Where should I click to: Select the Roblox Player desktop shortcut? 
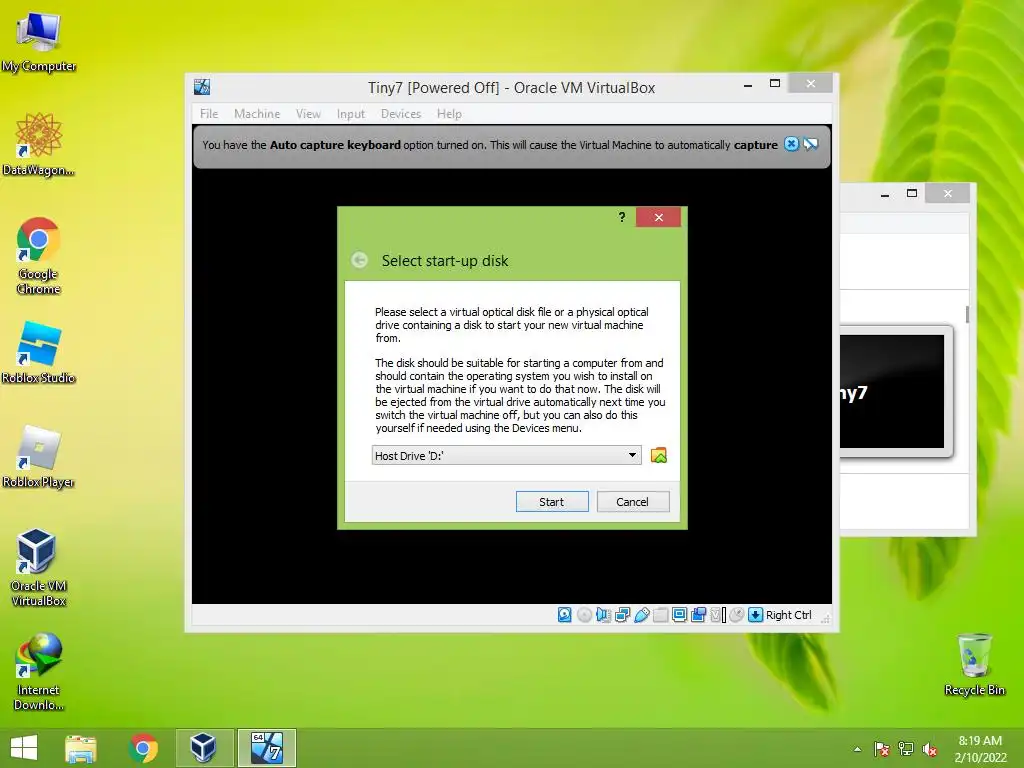39,456
